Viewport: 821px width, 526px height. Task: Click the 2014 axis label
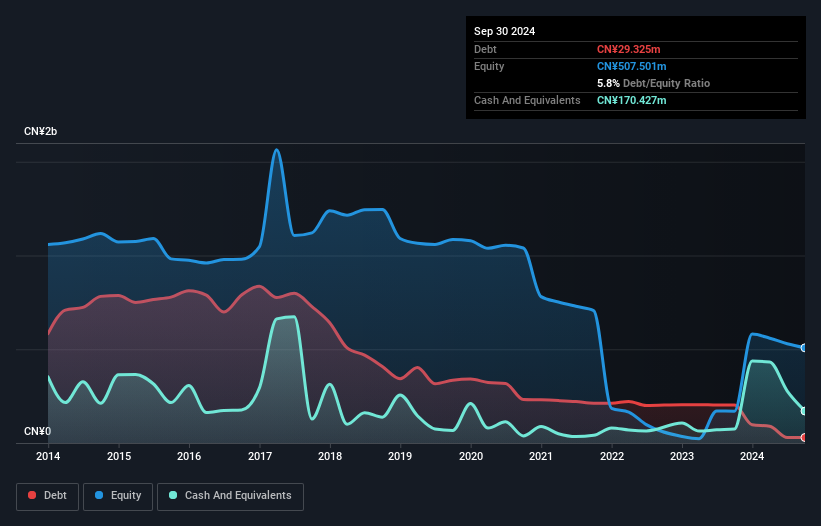click(48, 456)
